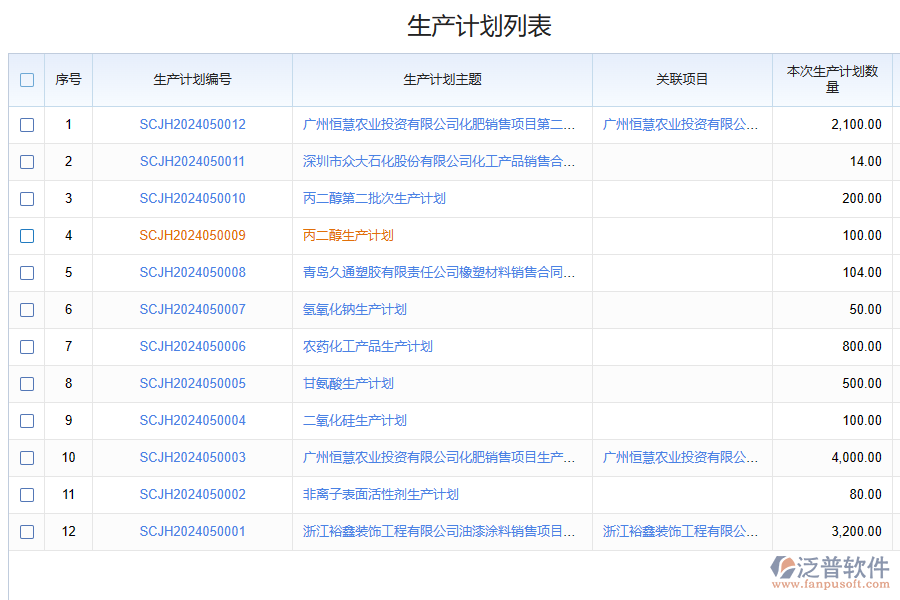Open the highlighted 丙二醇生产计划 subject
This screenshot has width=900, height=600.
click(x=348, y=236)
